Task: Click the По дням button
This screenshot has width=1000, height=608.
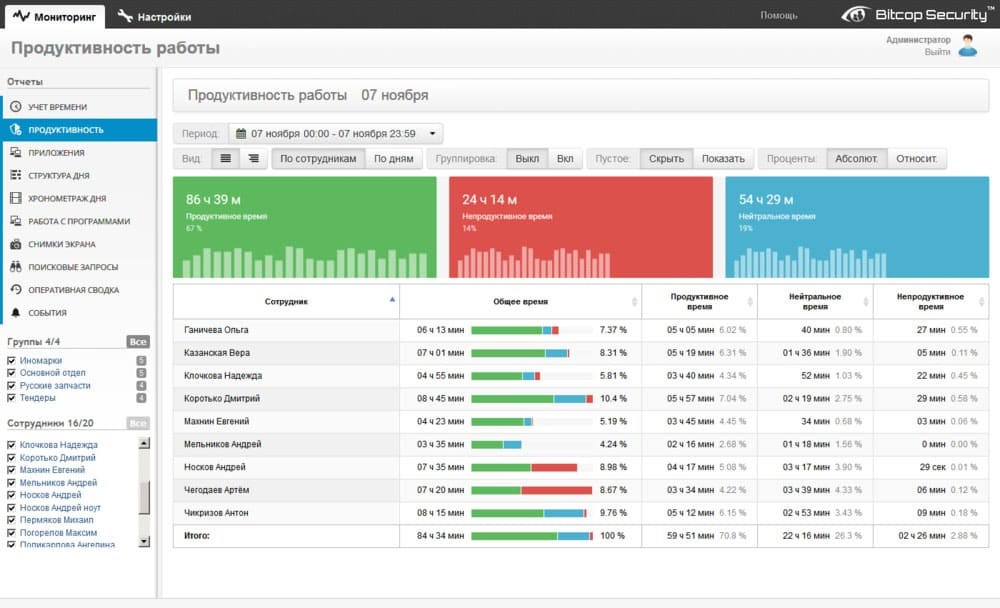Action: tap(393, 158)
